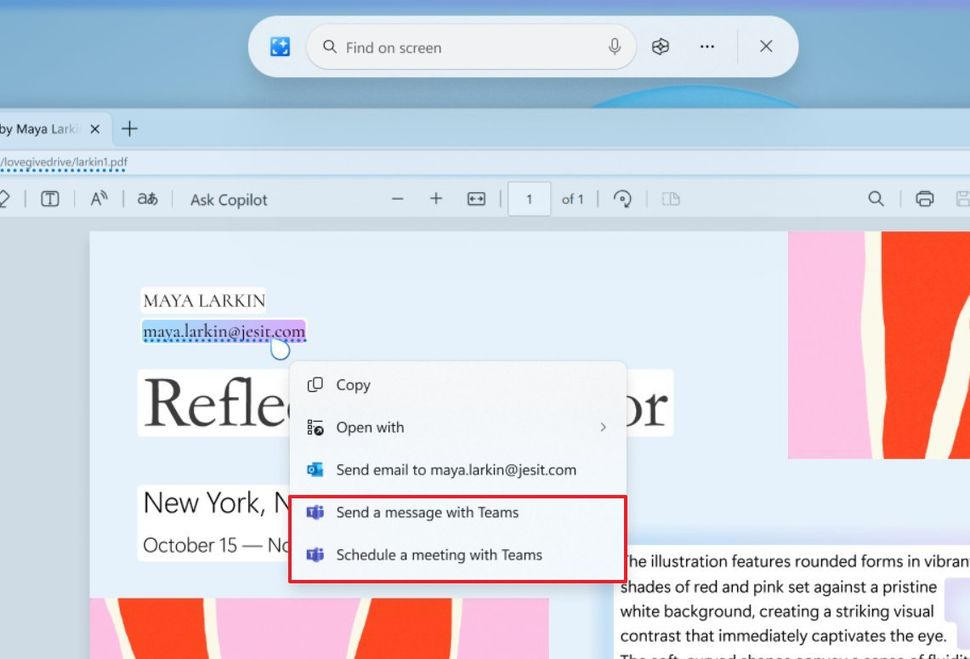Zoom in the PDF with plus button
The width and height of the screenshot is (970, 659).
436,199
